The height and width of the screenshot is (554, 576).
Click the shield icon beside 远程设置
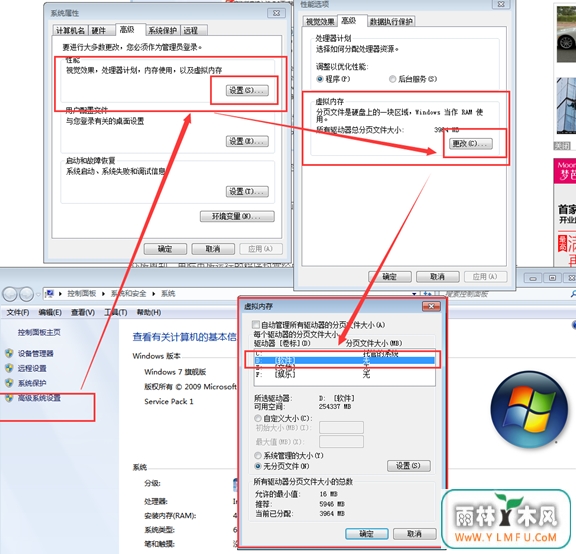tap(9, 368)
